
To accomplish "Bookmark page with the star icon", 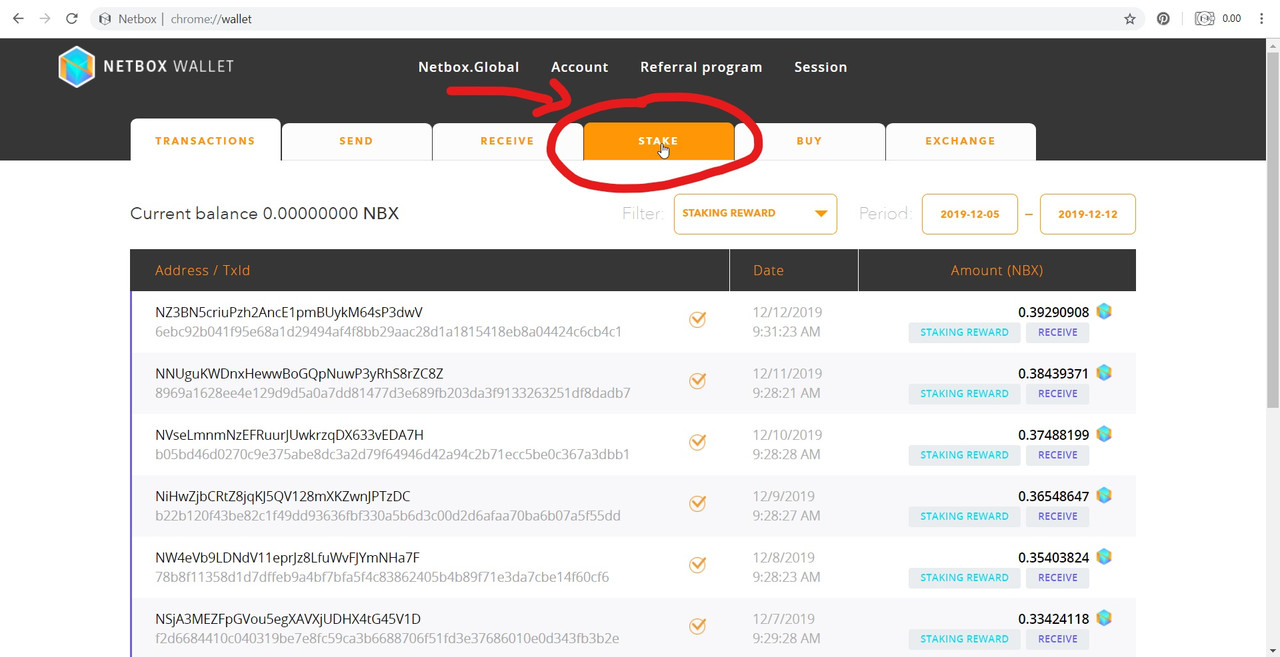I will point(1130,19).
